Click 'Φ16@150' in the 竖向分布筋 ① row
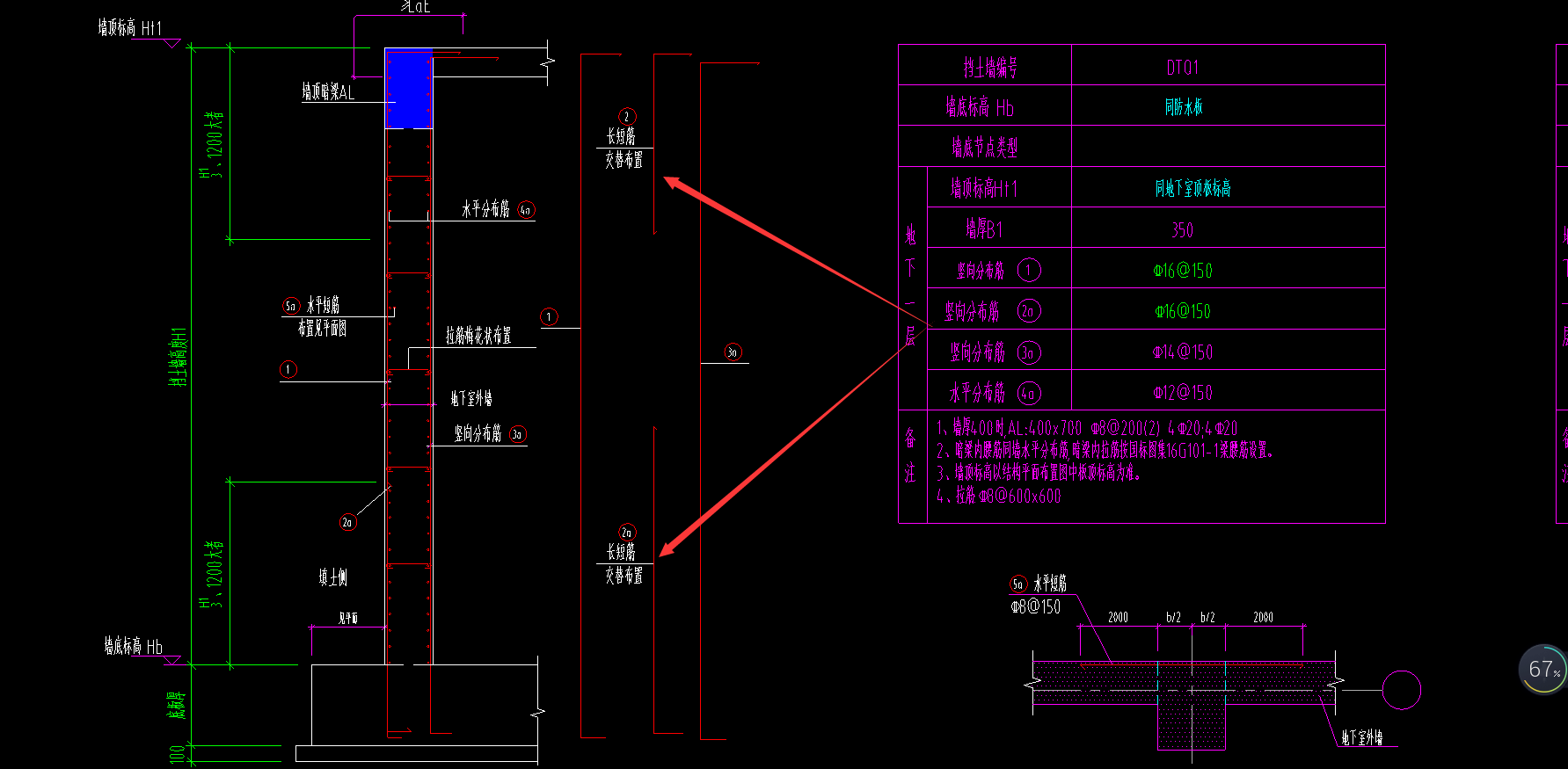Screen dimensions: 1568x769 tap(1183, 271)
